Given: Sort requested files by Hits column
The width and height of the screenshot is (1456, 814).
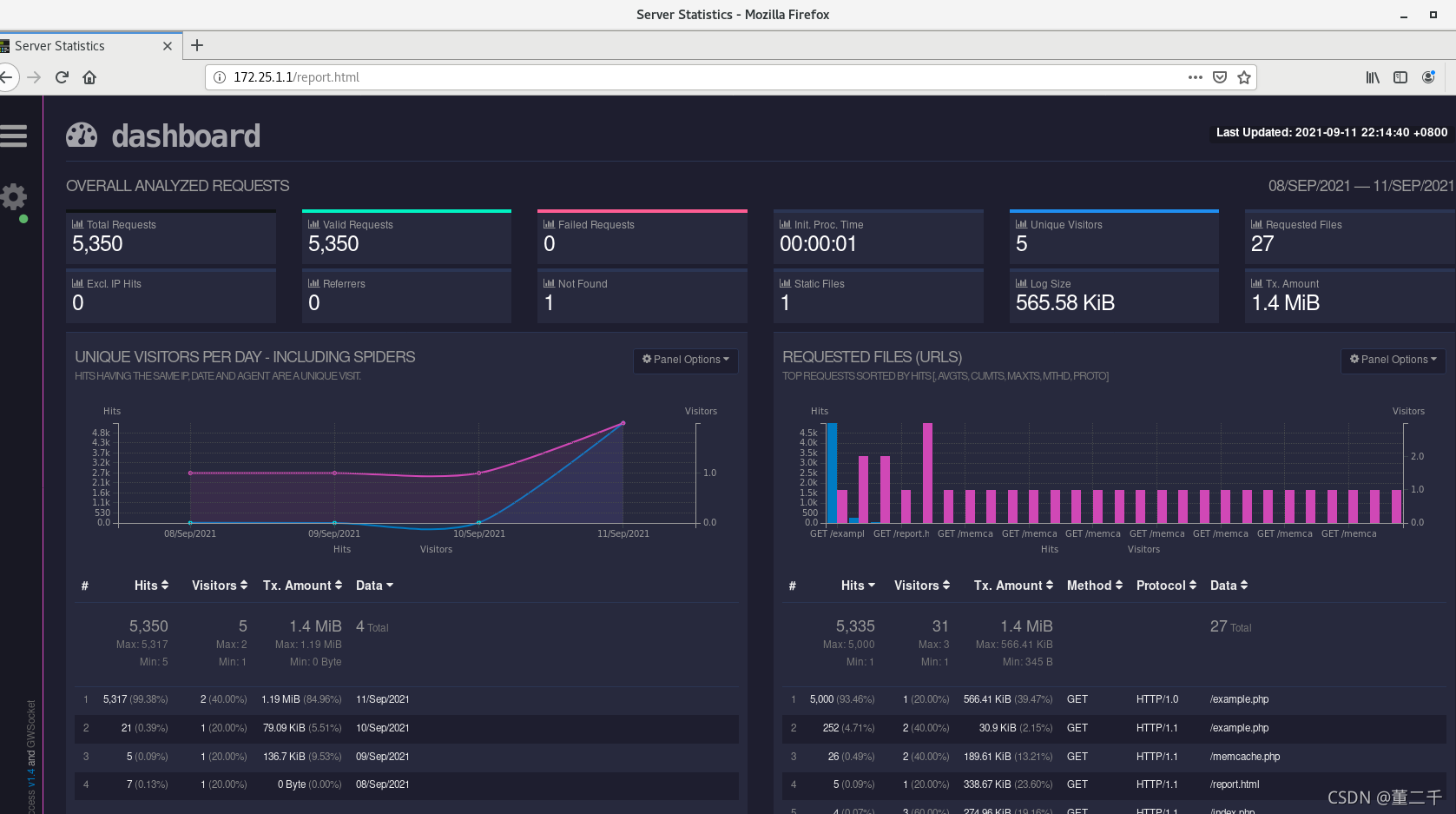Looking at the screenshot, I should (x=858, y=586).
